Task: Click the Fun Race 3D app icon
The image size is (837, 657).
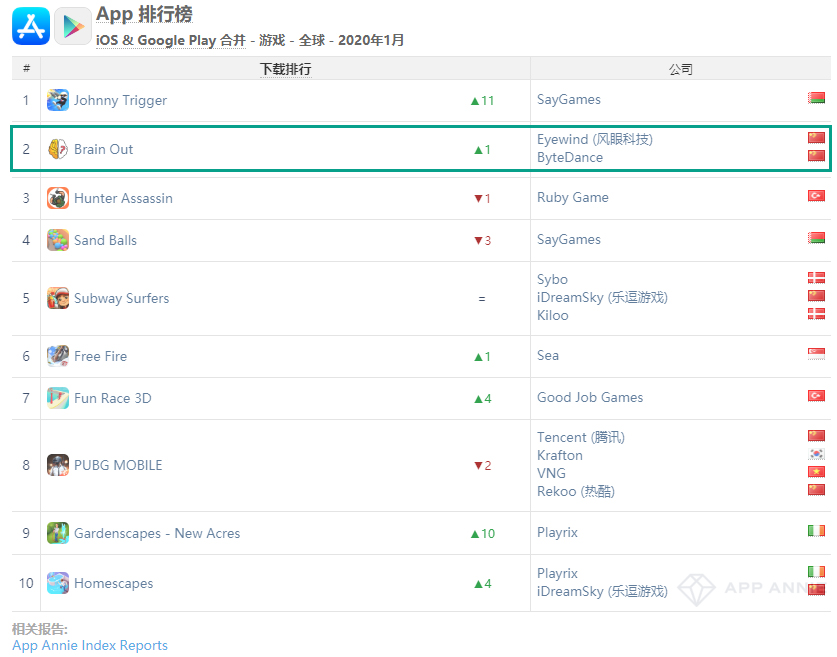Action: pyautogui.click(x=58, y=398)
